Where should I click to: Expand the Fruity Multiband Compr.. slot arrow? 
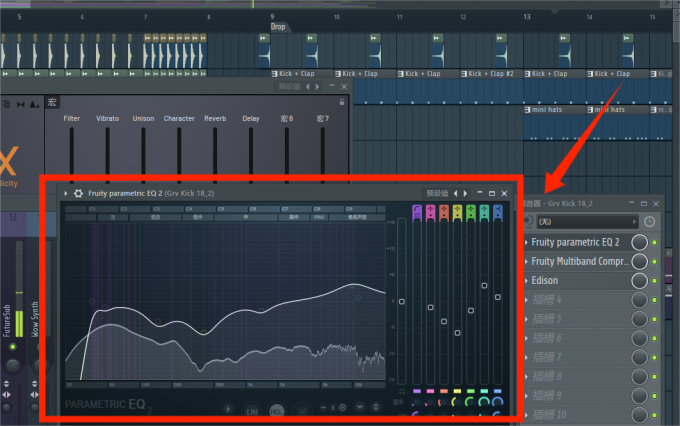526,262
